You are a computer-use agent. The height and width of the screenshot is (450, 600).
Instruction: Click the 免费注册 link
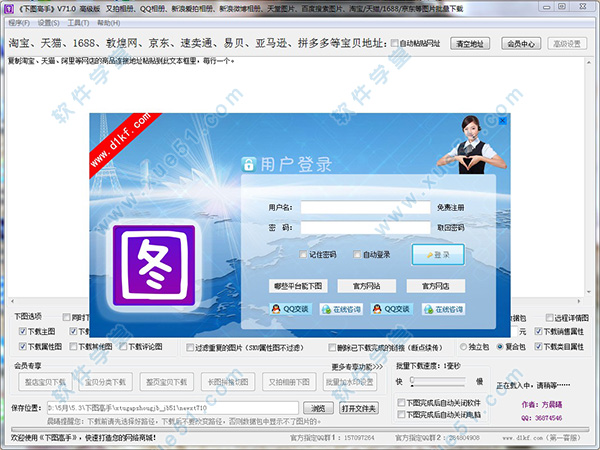point(451,208)
